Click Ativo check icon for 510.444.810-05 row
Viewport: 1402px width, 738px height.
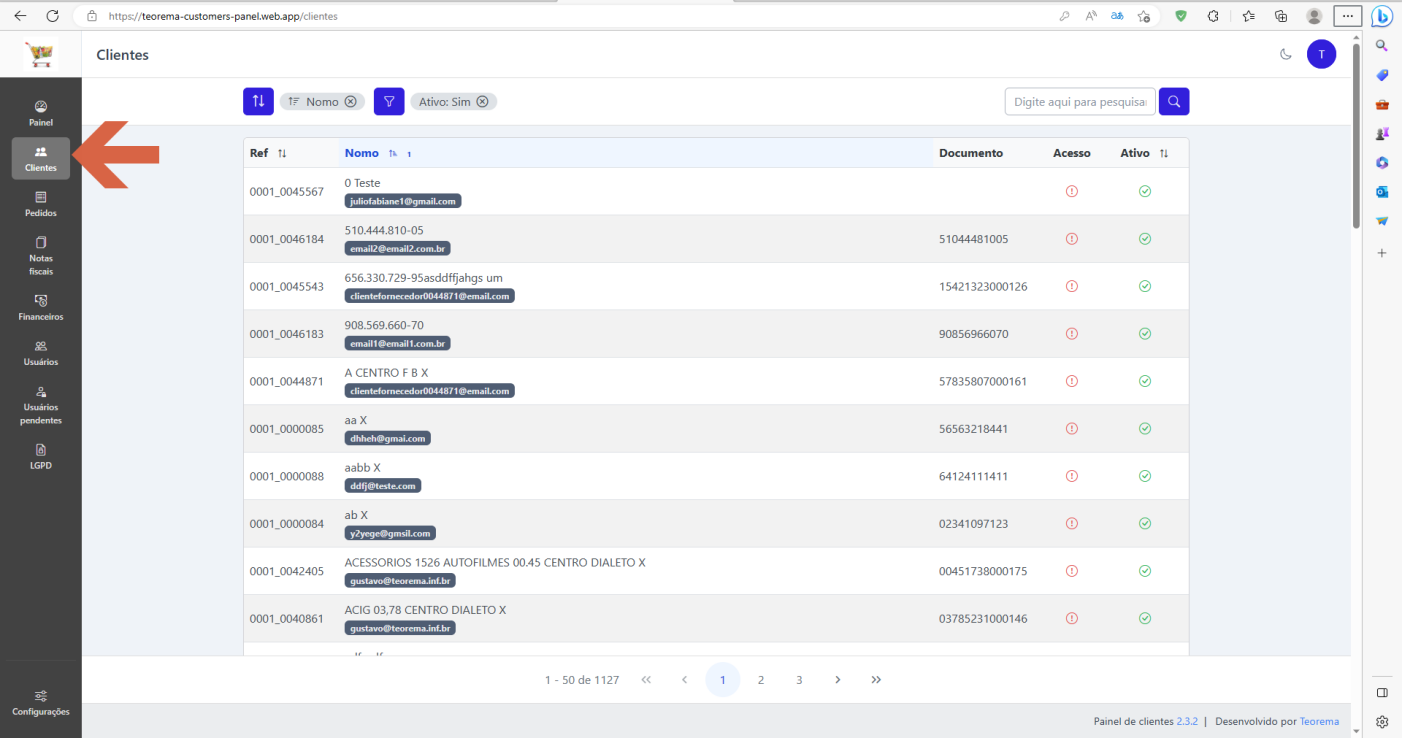pos(1145,239)
